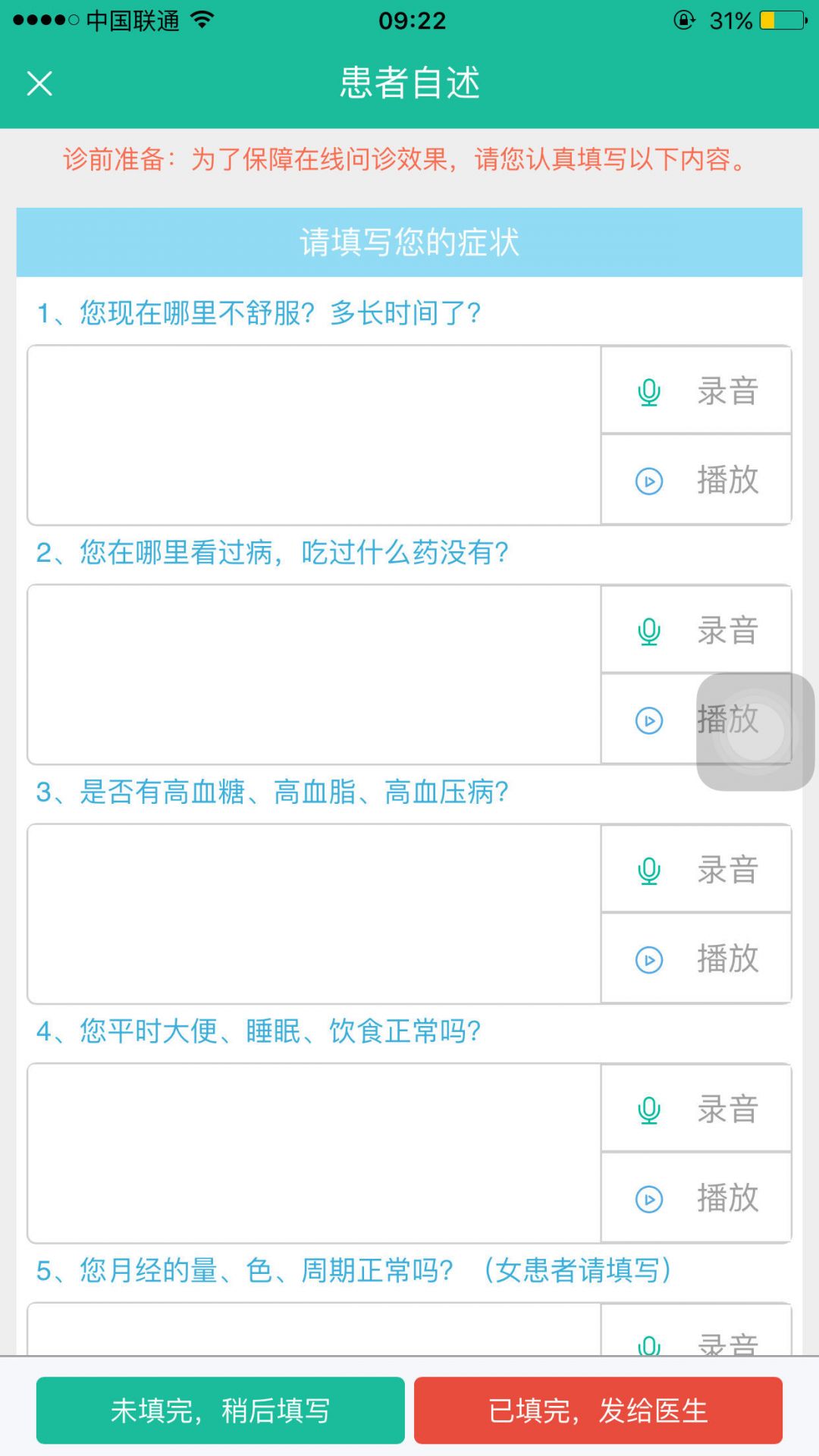This screenshot has height=1456, width=819.
Task: Tap the 已填完，发给医生 button
Action: pos(598,1410)
